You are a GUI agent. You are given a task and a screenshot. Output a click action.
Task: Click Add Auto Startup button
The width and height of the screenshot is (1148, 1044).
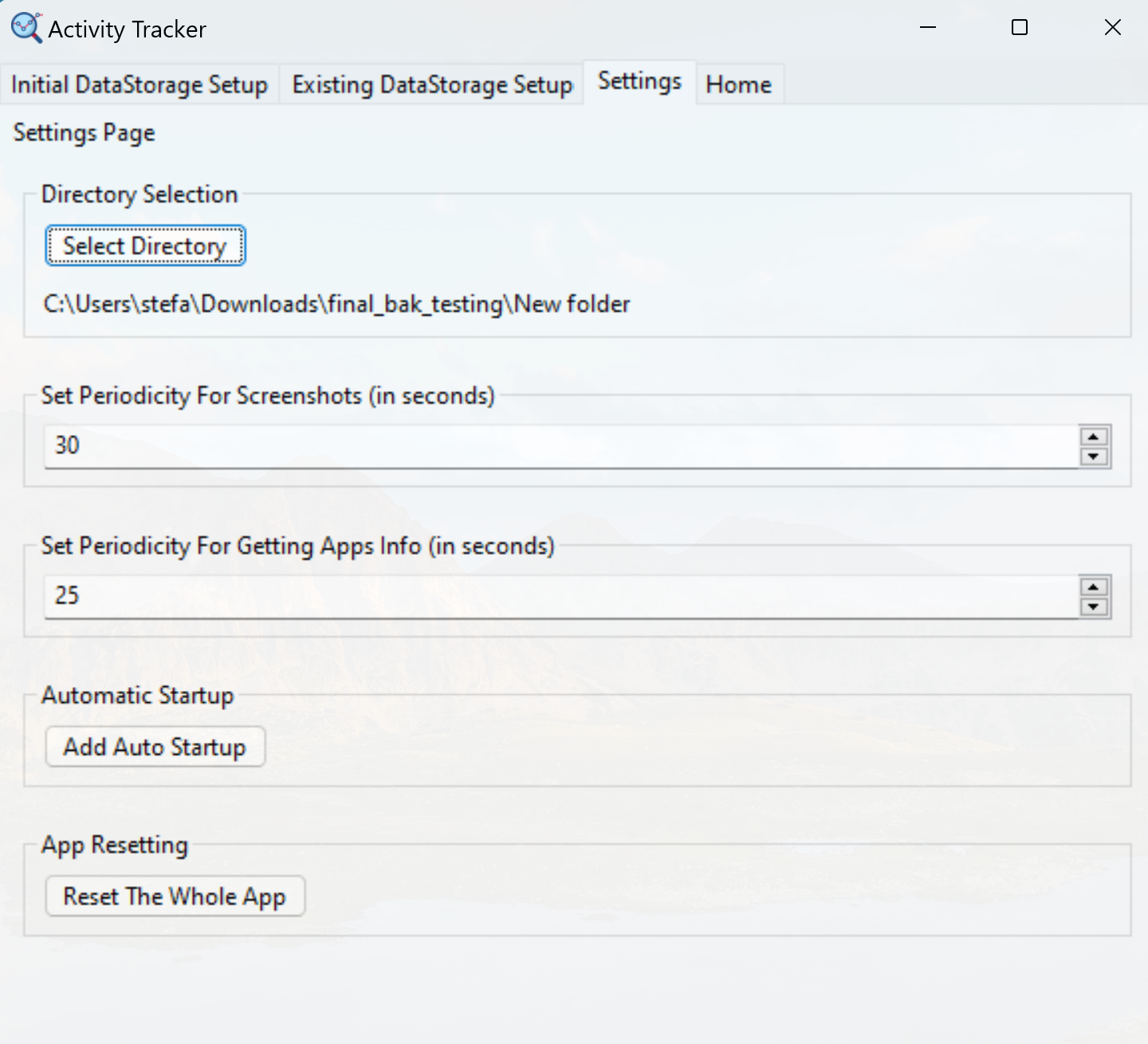coord(155,747)
